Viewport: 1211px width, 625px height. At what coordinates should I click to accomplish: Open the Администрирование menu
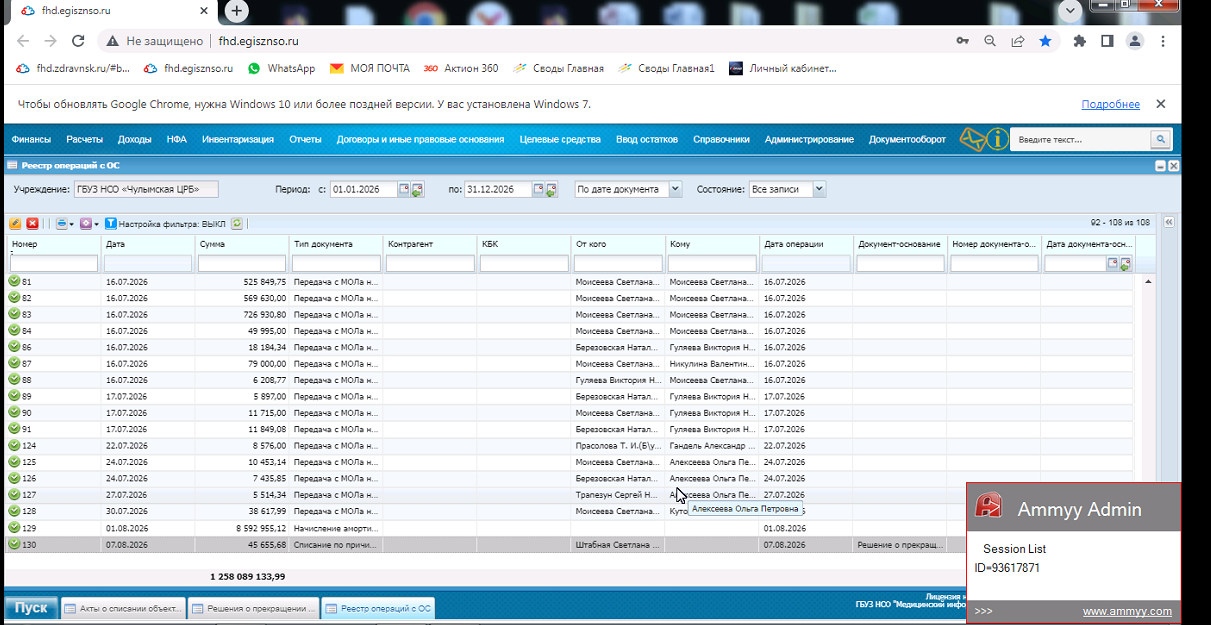(x=809, y=139)
